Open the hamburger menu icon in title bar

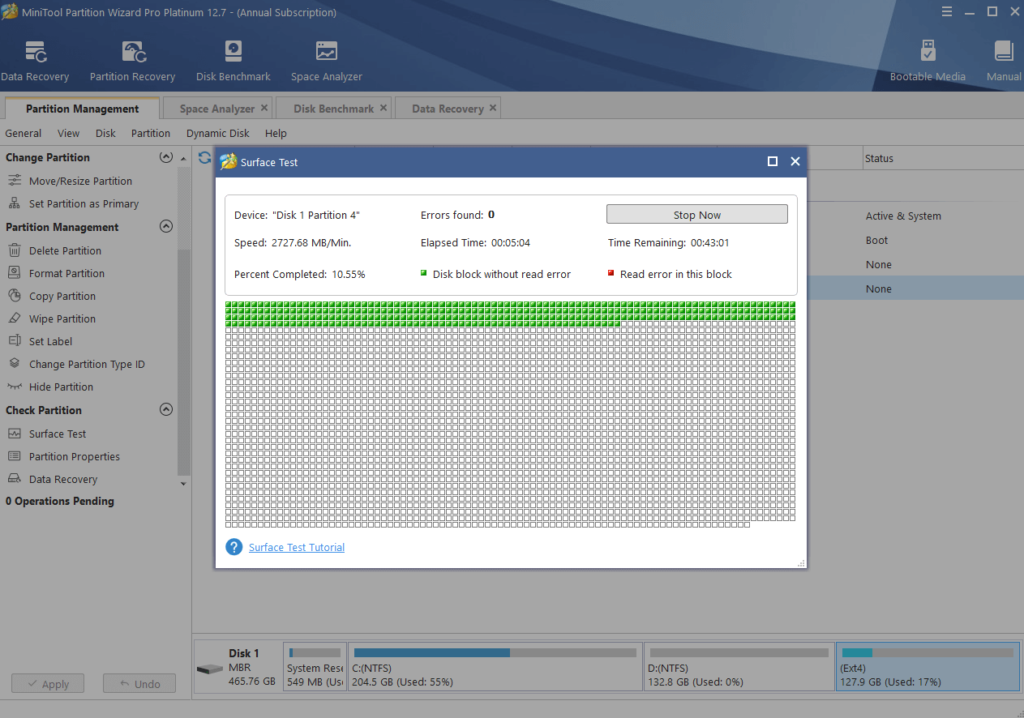[x=947, y=12]
